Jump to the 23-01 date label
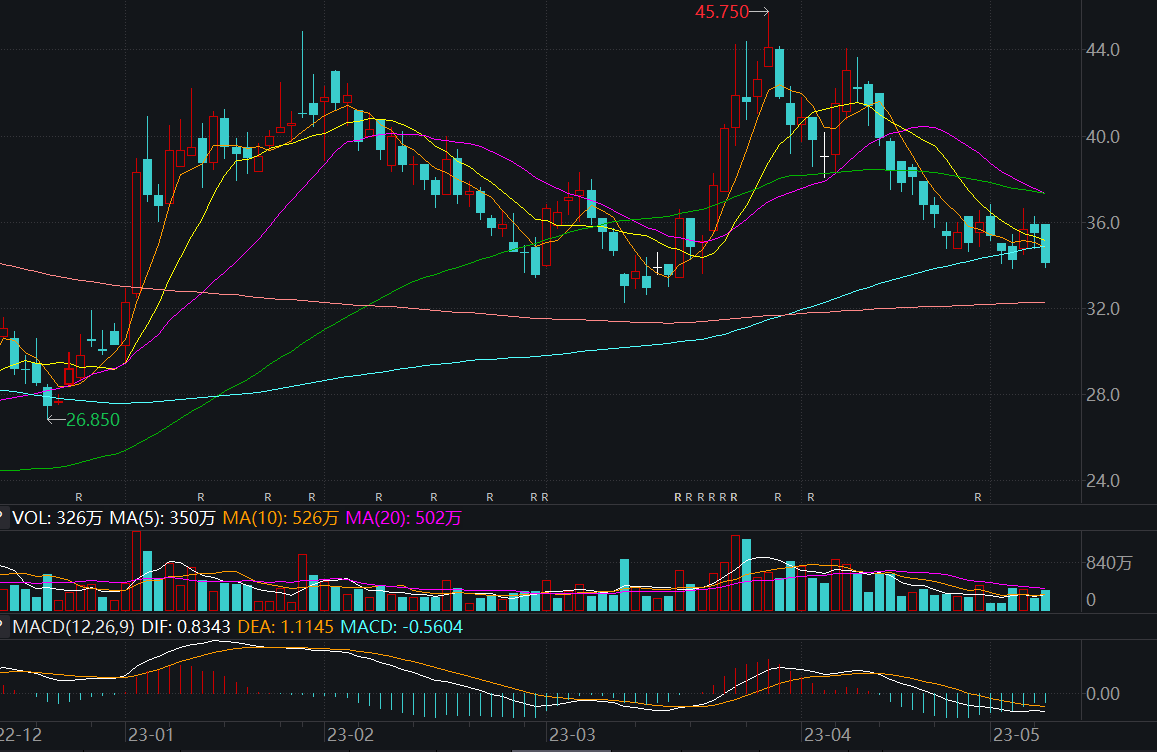Image resolution: width=1157 pixels, height=752 pixels. pyautogui.click(x=151, y=735)
